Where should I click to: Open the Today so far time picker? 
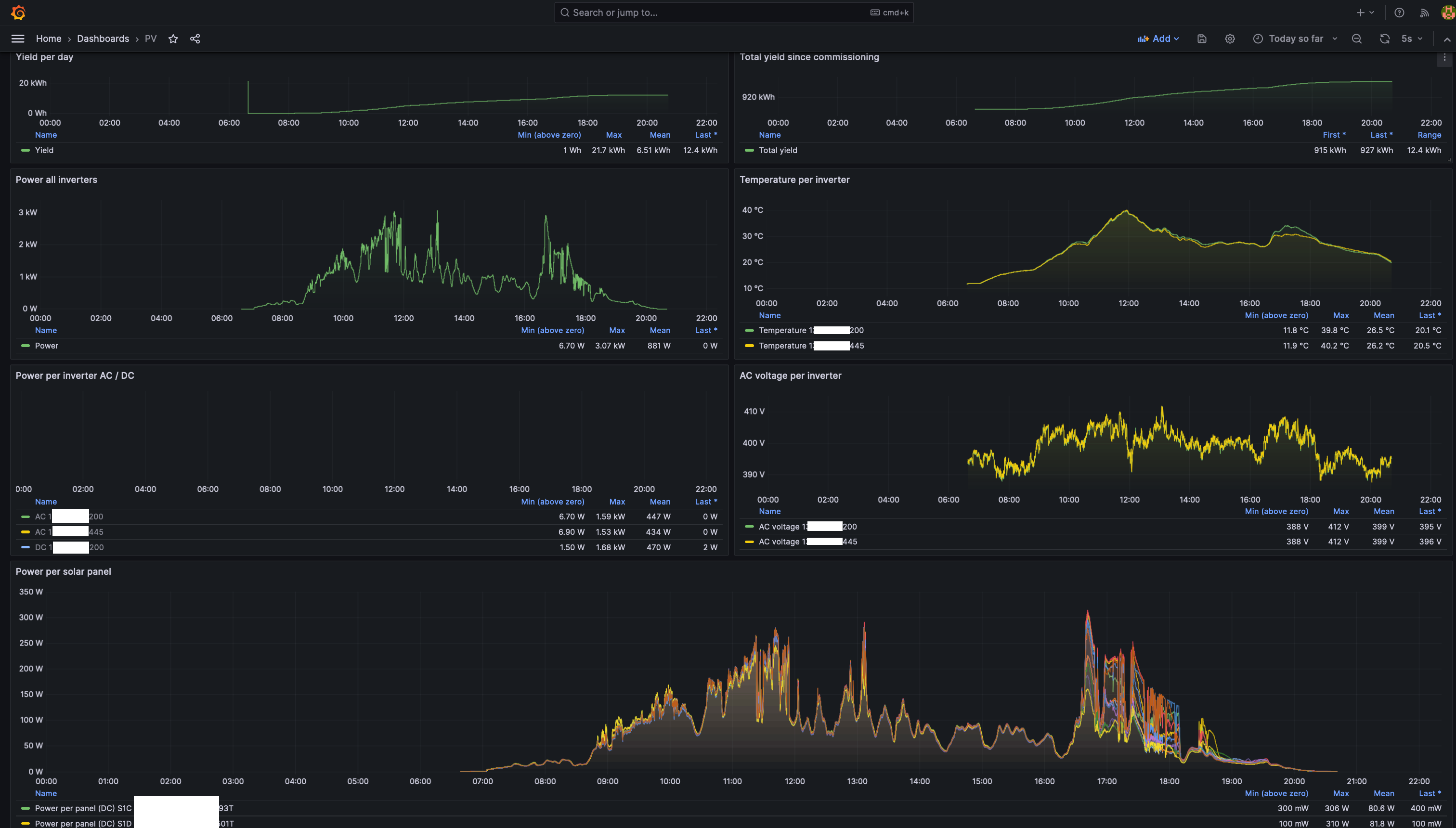1295,39
